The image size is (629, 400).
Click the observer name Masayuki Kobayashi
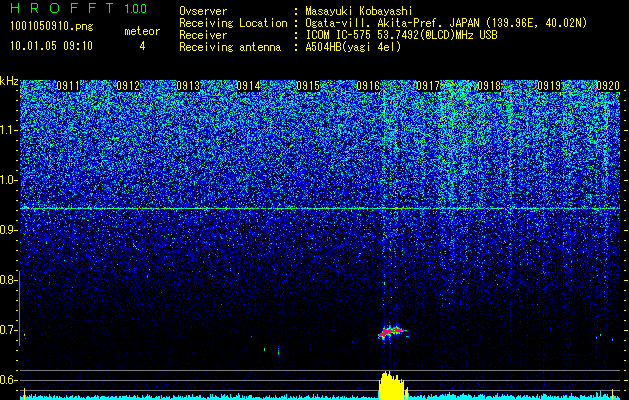(x=359, y=11)
